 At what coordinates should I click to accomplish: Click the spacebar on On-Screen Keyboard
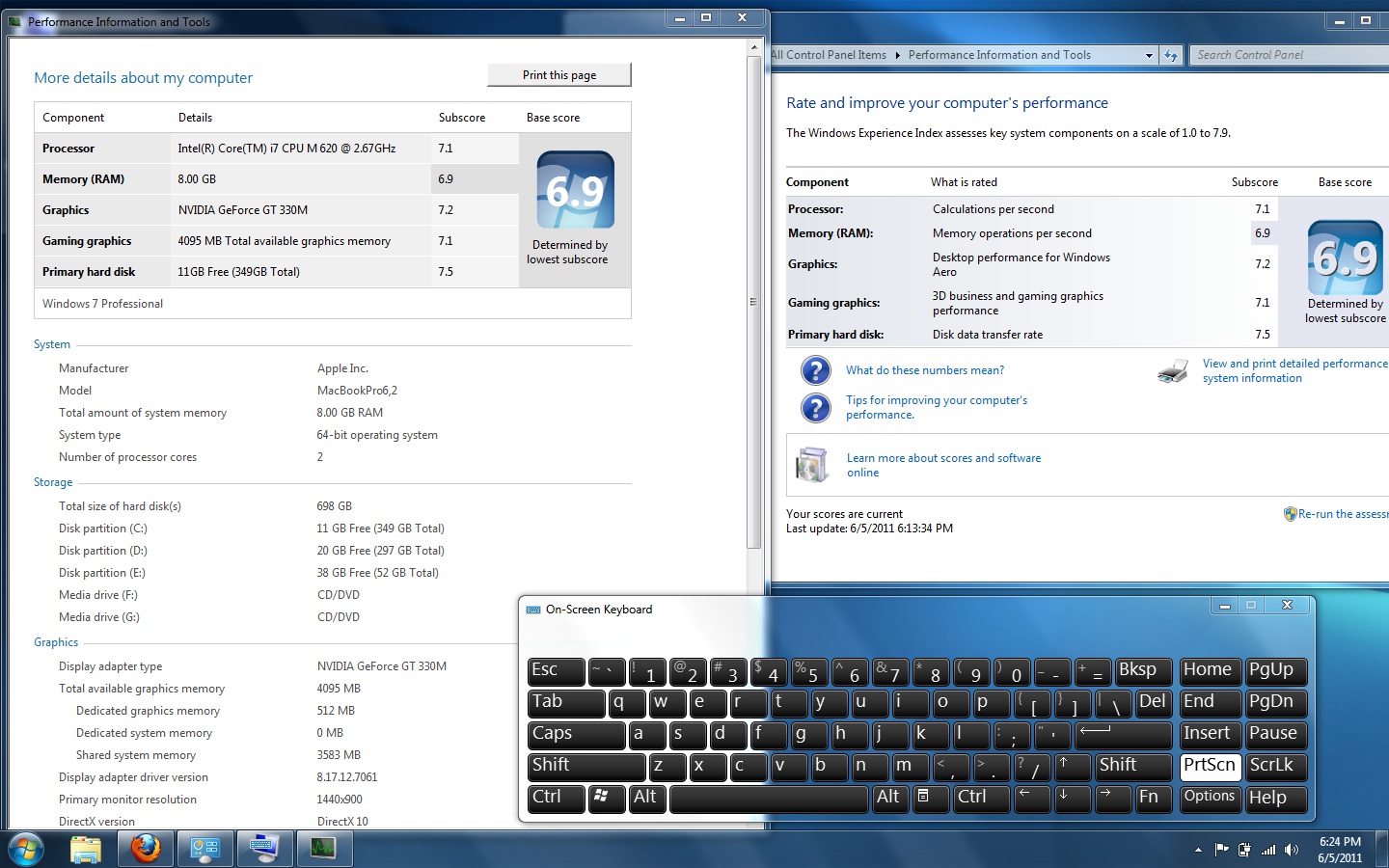[x=769, y=798]
